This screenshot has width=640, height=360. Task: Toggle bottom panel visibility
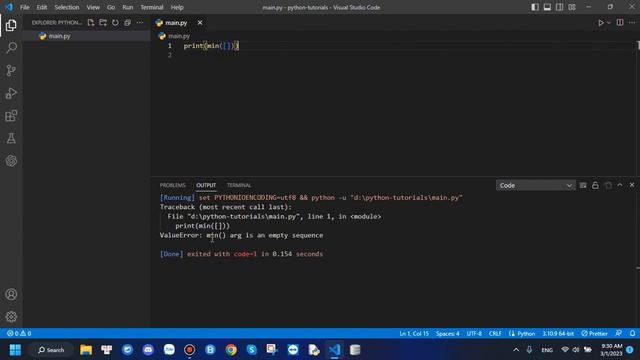(547, 7)
